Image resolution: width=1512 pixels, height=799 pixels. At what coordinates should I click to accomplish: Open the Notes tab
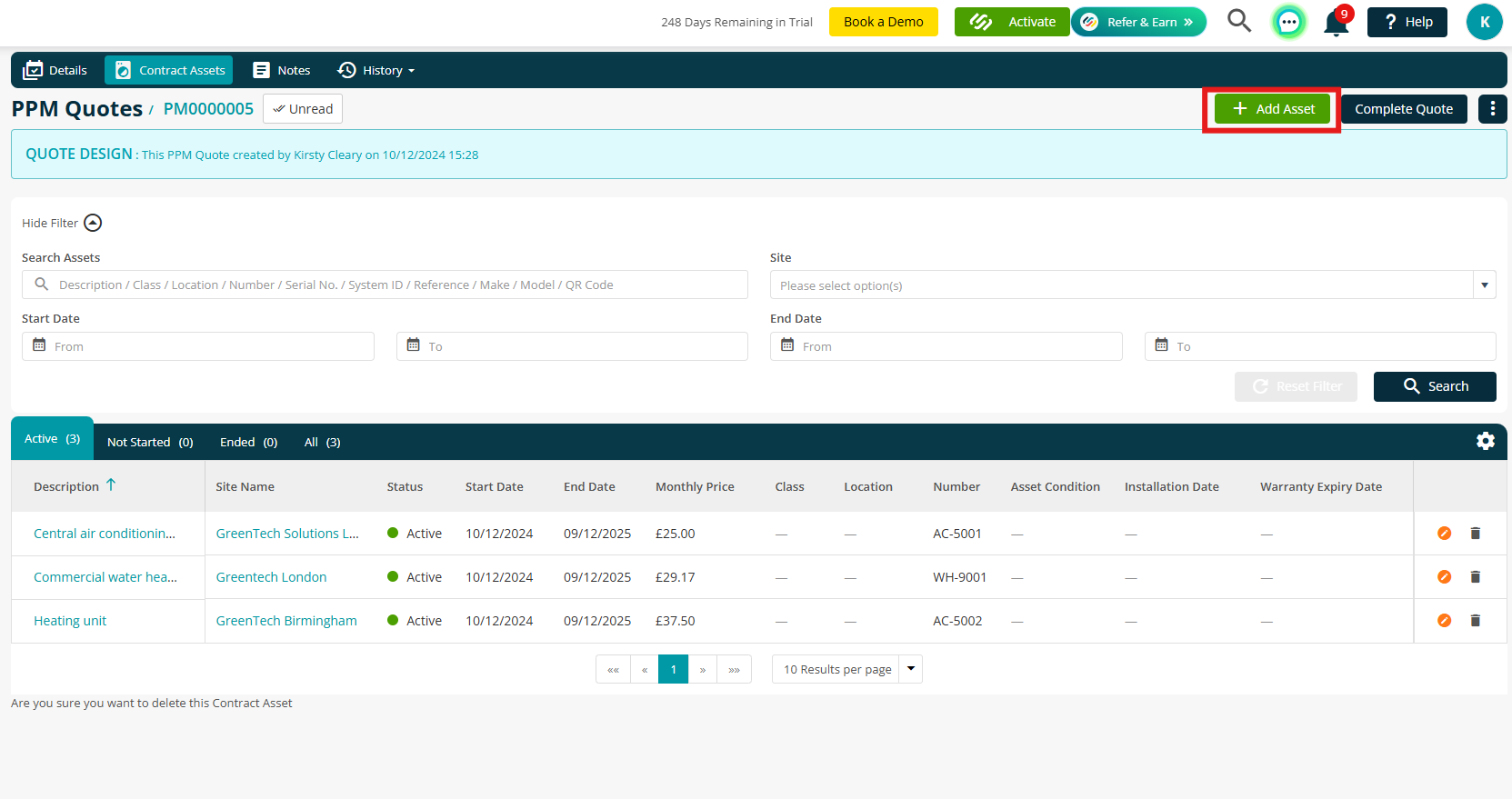(282, 70)
